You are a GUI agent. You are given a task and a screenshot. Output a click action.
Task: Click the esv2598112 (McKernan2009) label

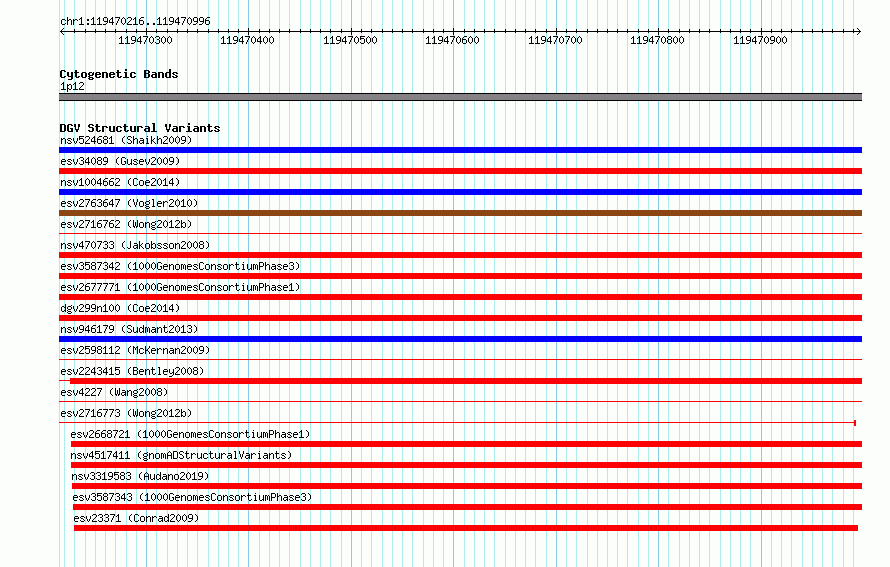click(135, 350)
